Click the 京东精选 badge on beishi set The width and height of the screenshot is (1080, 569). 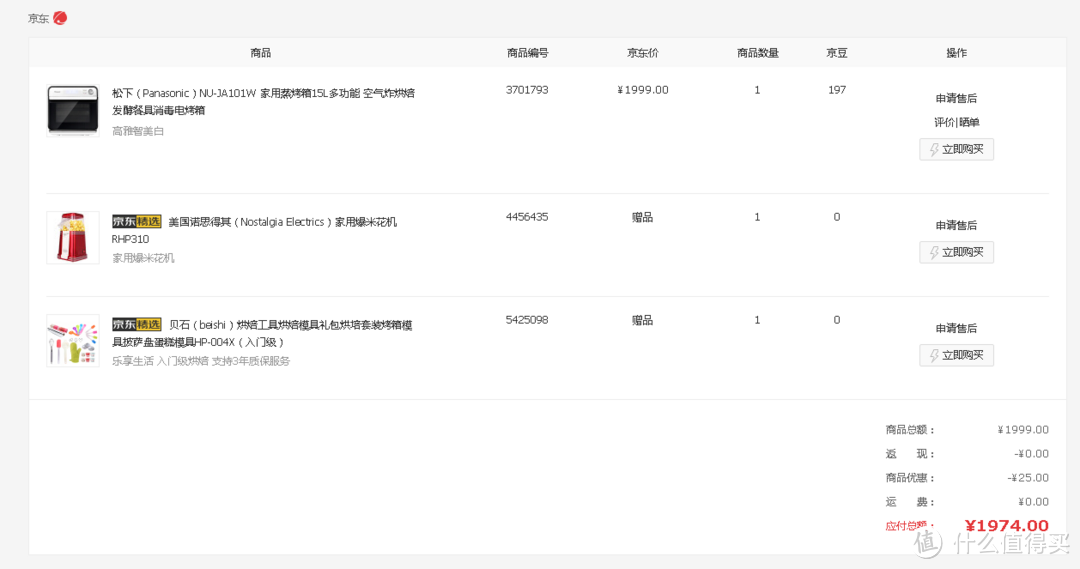tap(136, 324)
